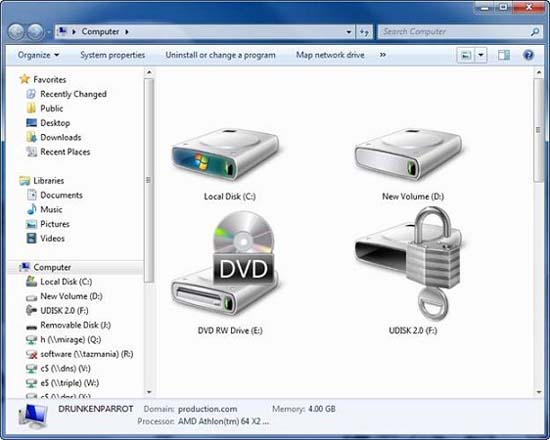The height and width of the screenshot is (440, 550).
Task: Click the Public folder icon in Favorites
Action: pyautogui.click(x=31, y=108)
